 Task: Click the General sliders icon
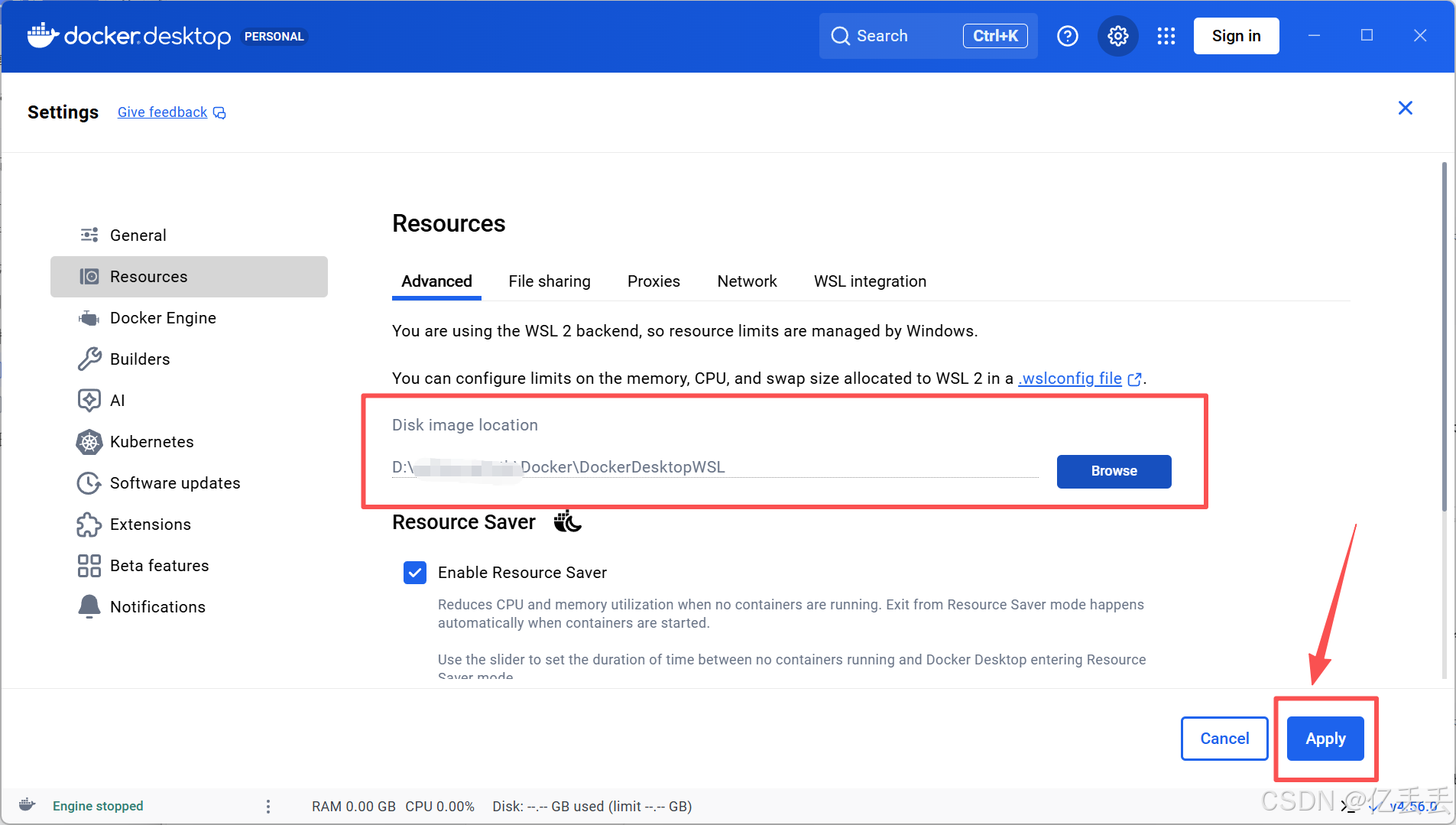click(x=89, y=235)
